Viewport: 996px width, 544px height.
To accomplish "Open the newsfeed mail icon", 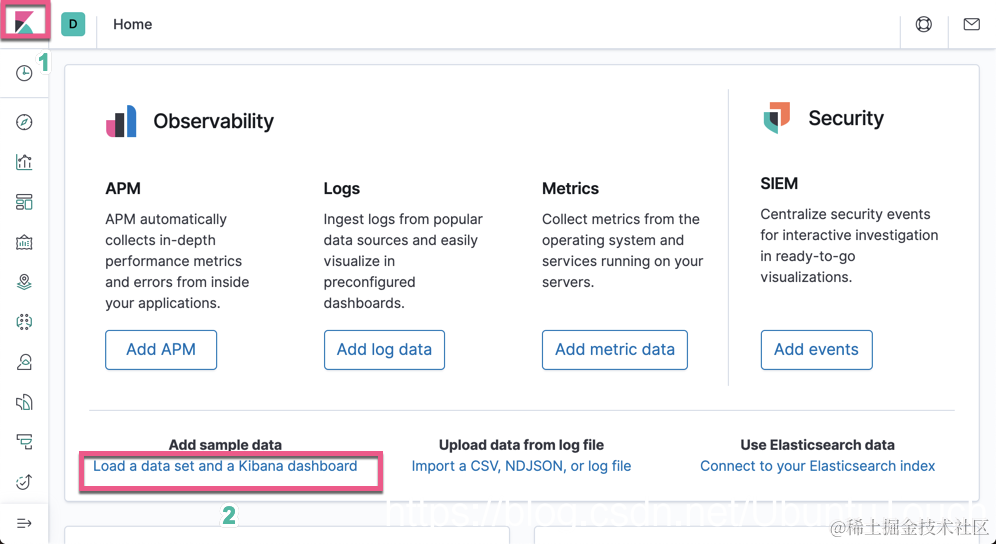I will tap(971, 24).
